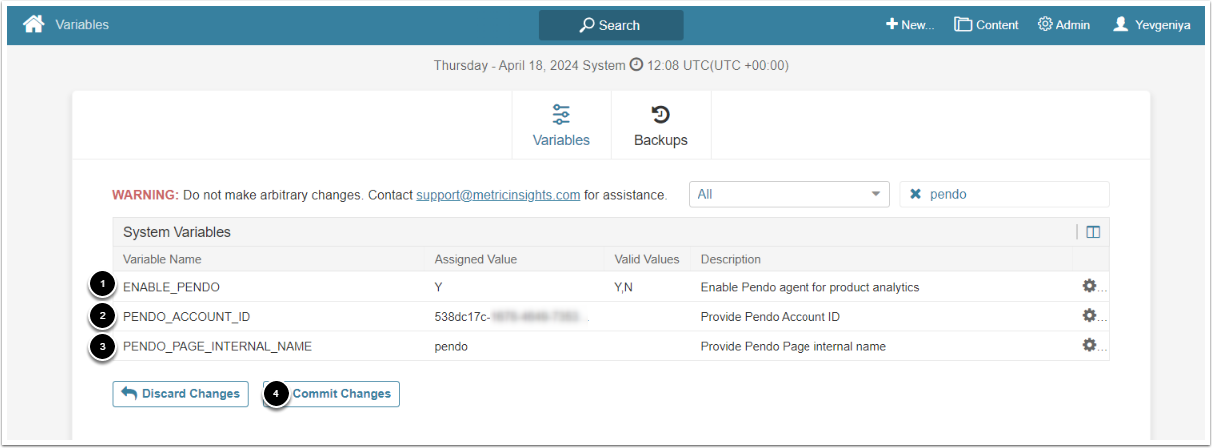
Task: Click Discard Changes button
Action: coord(181,394)
